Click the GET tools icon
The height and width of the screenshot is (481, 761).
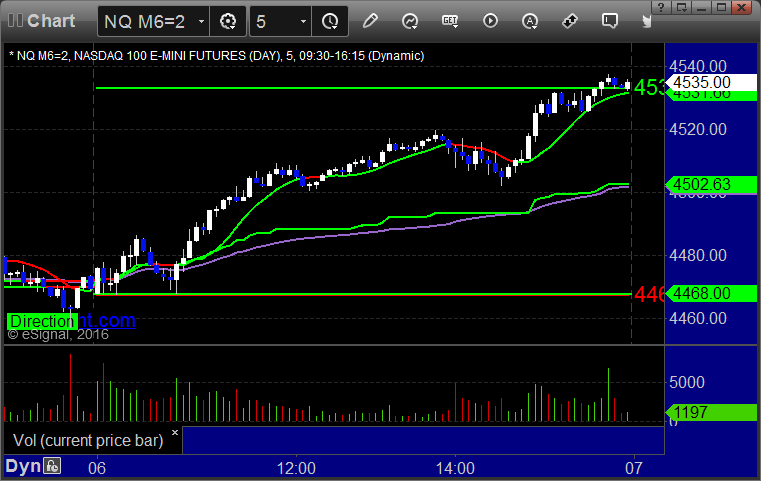pyautogui.click(x=450, y=21)
